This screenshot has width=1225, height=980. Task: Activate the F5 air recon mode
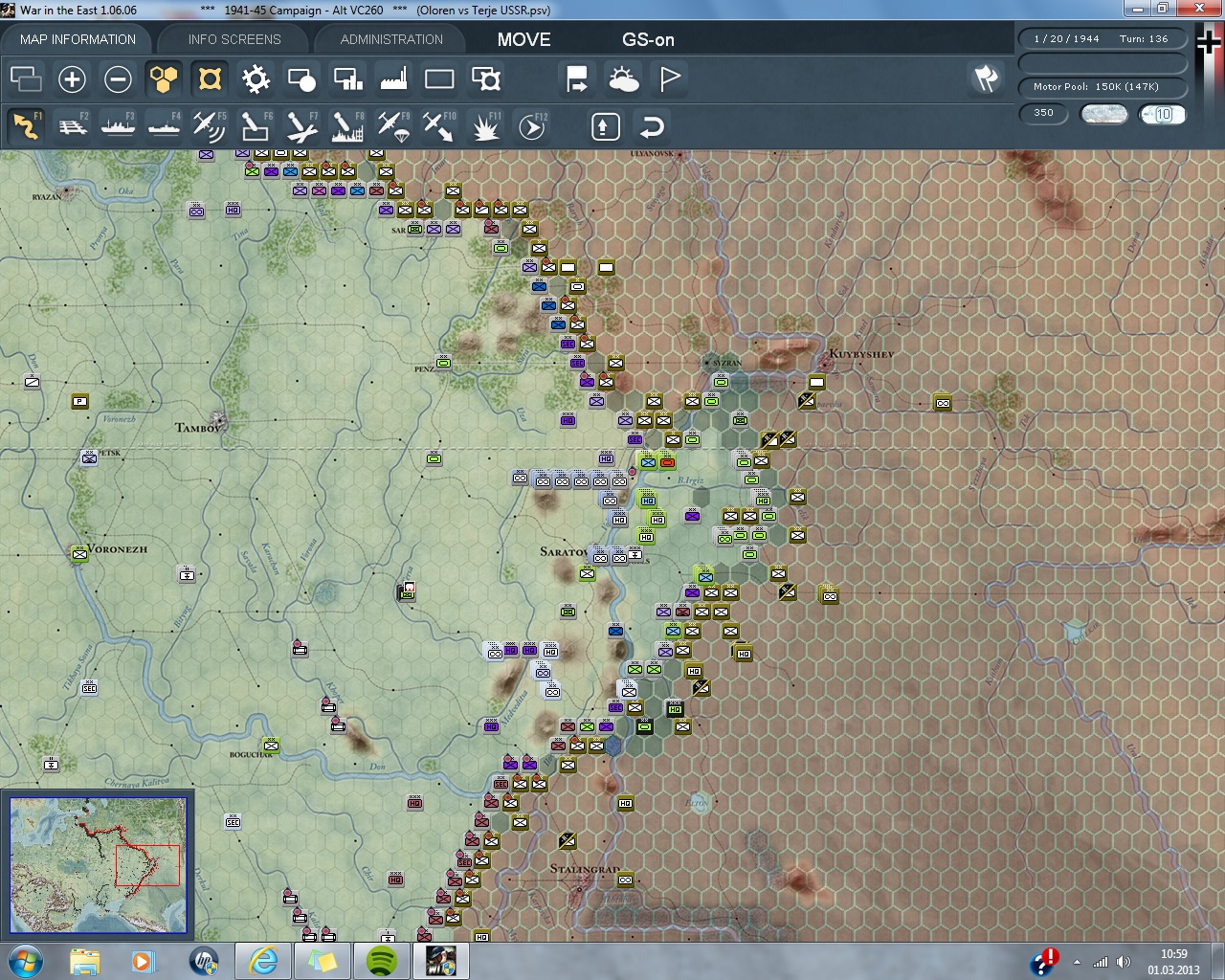[x=210, y=125]
